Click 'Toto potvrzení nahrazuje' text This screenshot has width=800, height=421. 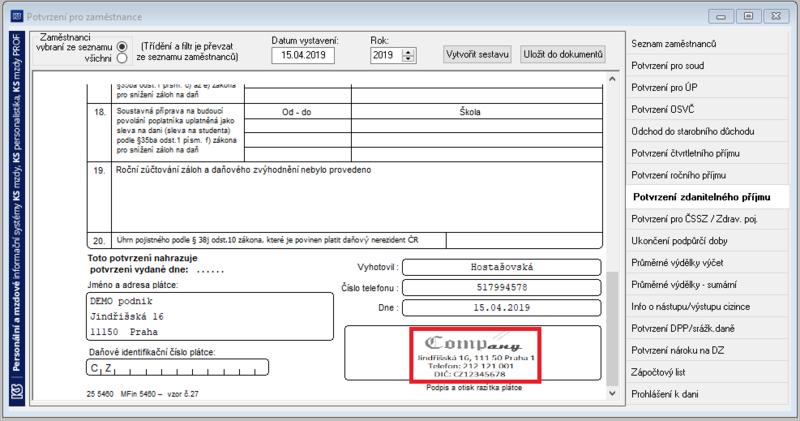(x=142, y=258)
